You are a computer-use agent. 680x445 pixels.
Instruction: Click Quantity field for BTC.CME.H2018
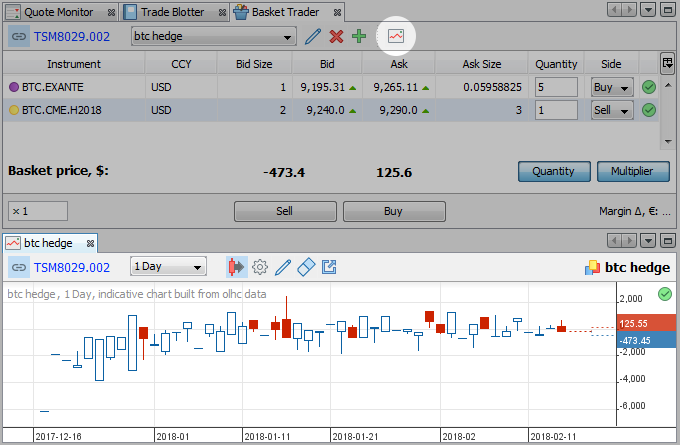pyautogui.click(x=556, y=110)
